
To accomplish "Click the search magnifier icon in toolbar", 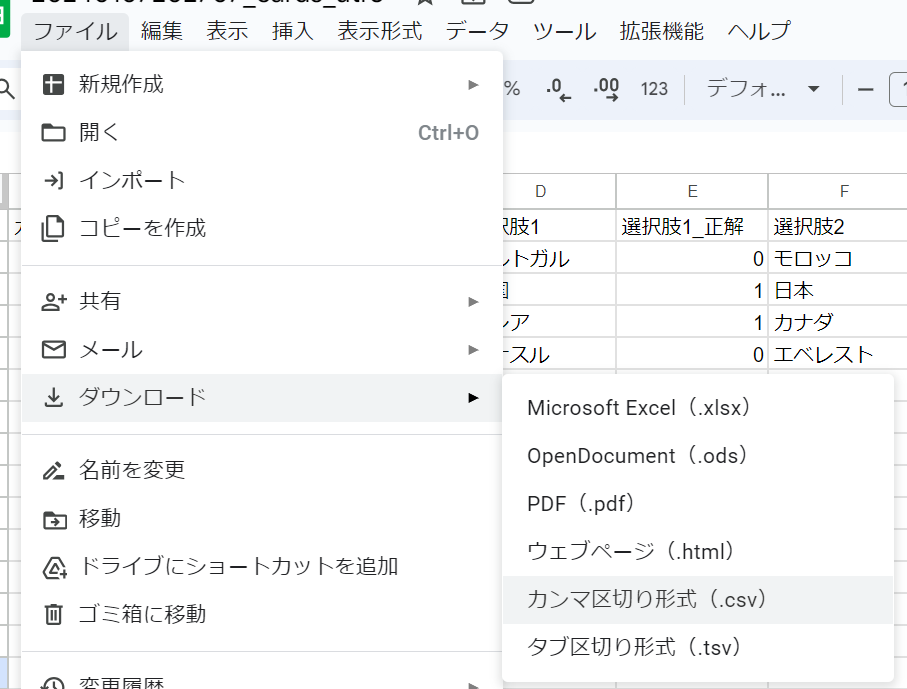I will 7,89.
